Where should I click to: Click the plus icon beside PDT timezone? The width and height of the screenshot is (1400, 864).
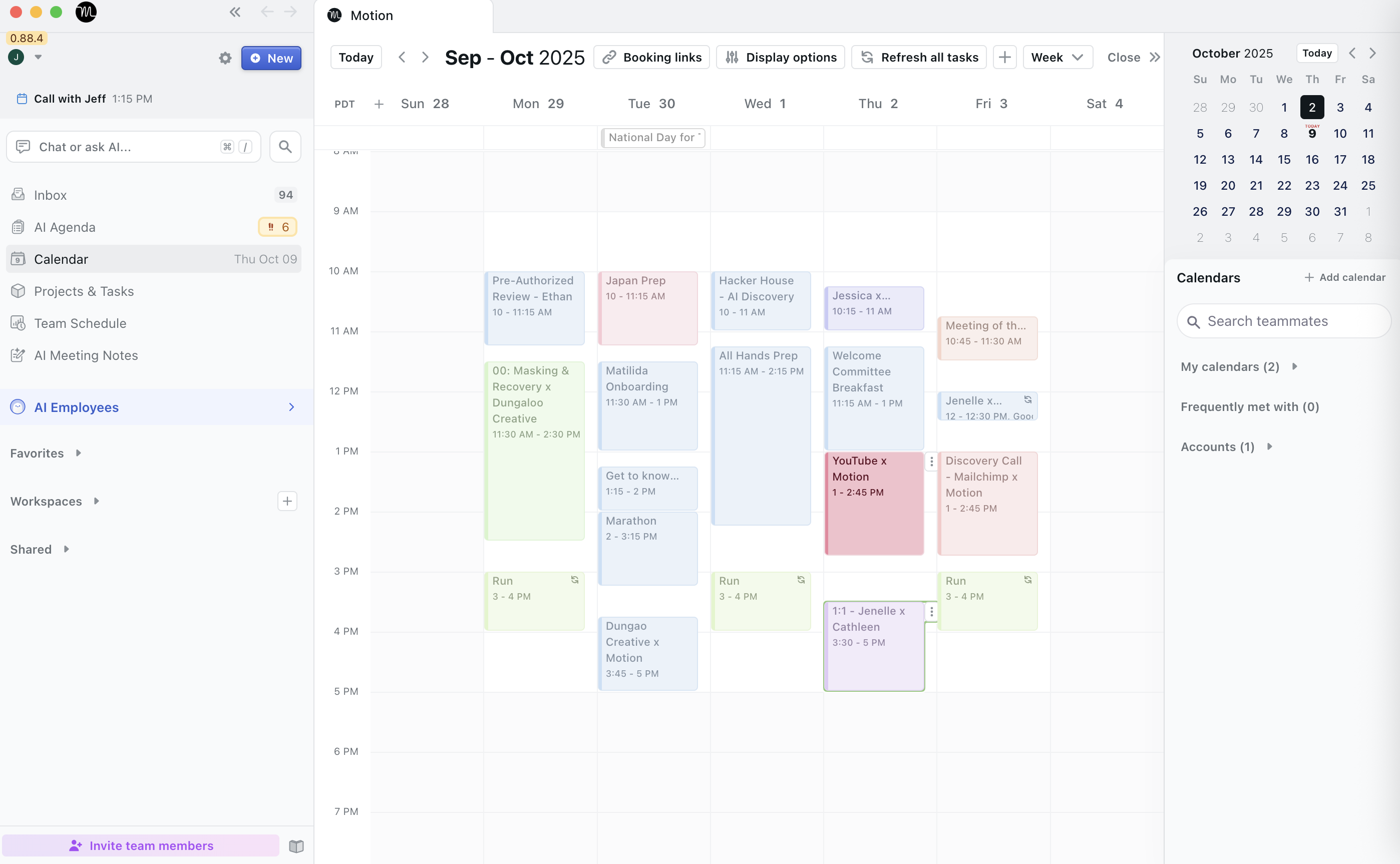pos(379,104)
